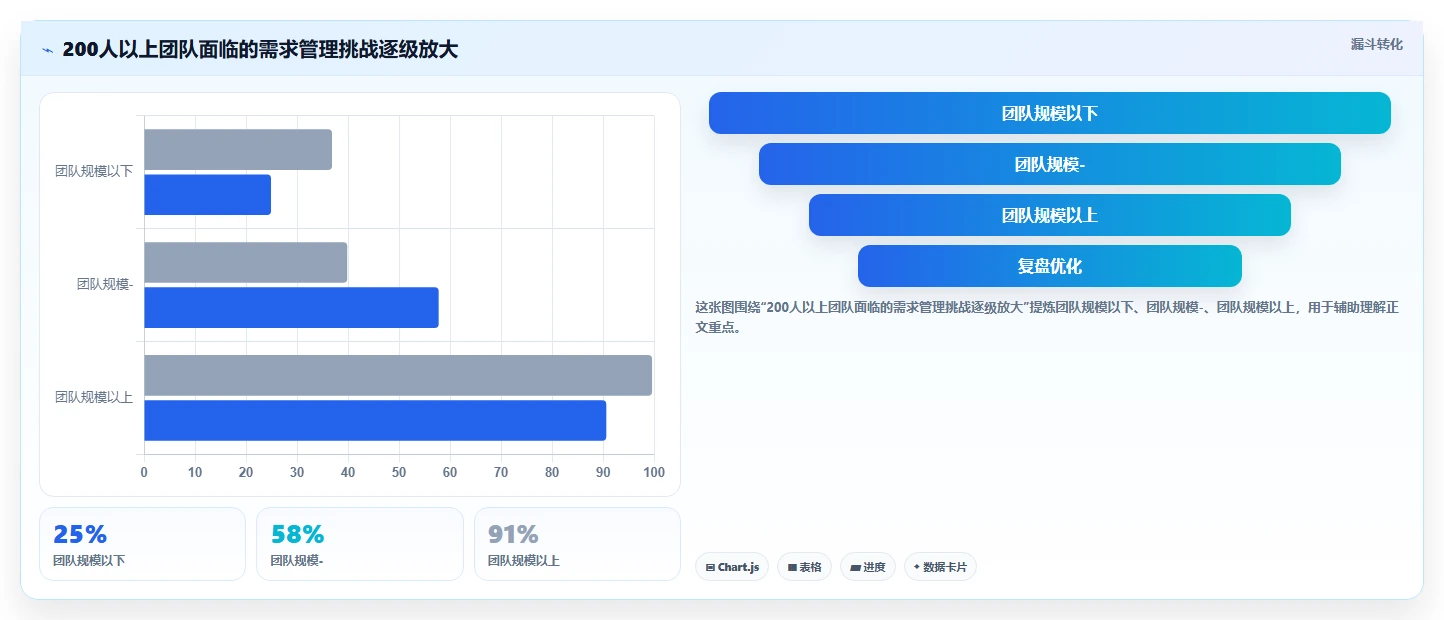Click the description paragraph starting 这张图围绕
The height and width of the screenshot is (620, 1444).
1047,317
